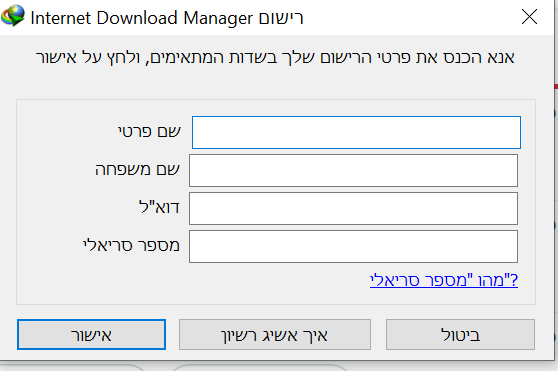Image resolution: width=558 pixels, height=371 pixels.
Task: Click empty title bar space beside the close button
Action: click(409, 17)
